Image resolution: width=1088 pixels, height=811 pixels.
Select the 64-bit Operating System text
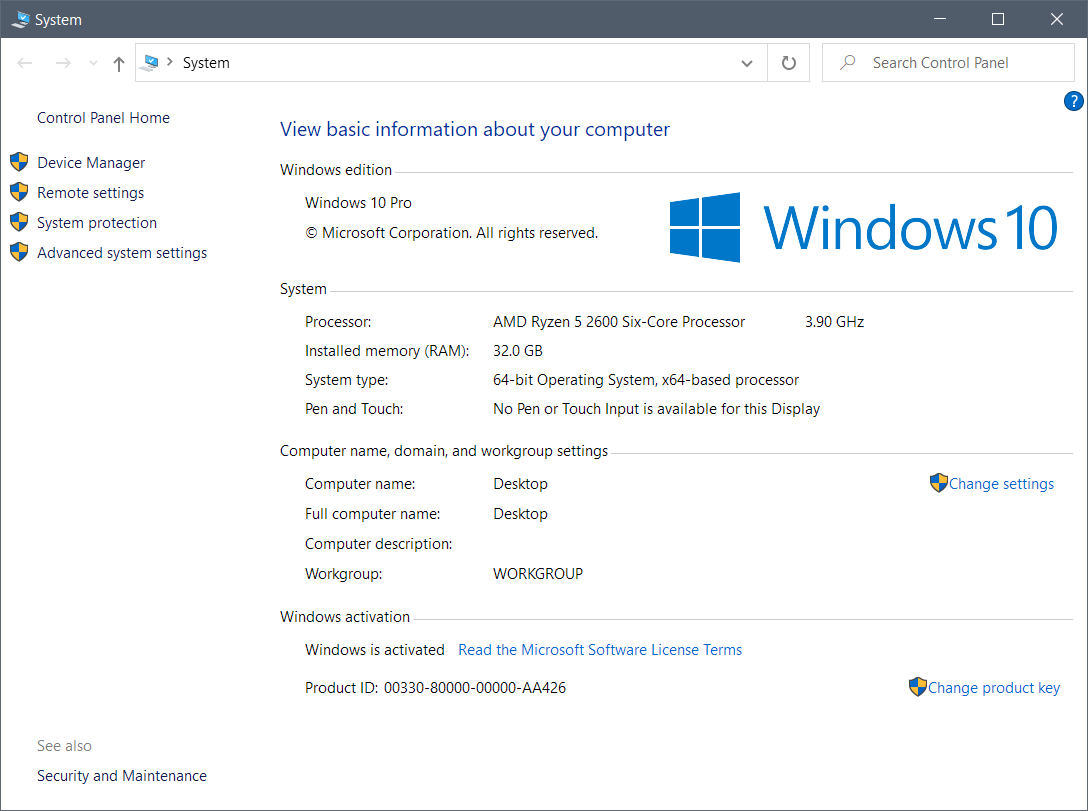(x=646, y=380)
